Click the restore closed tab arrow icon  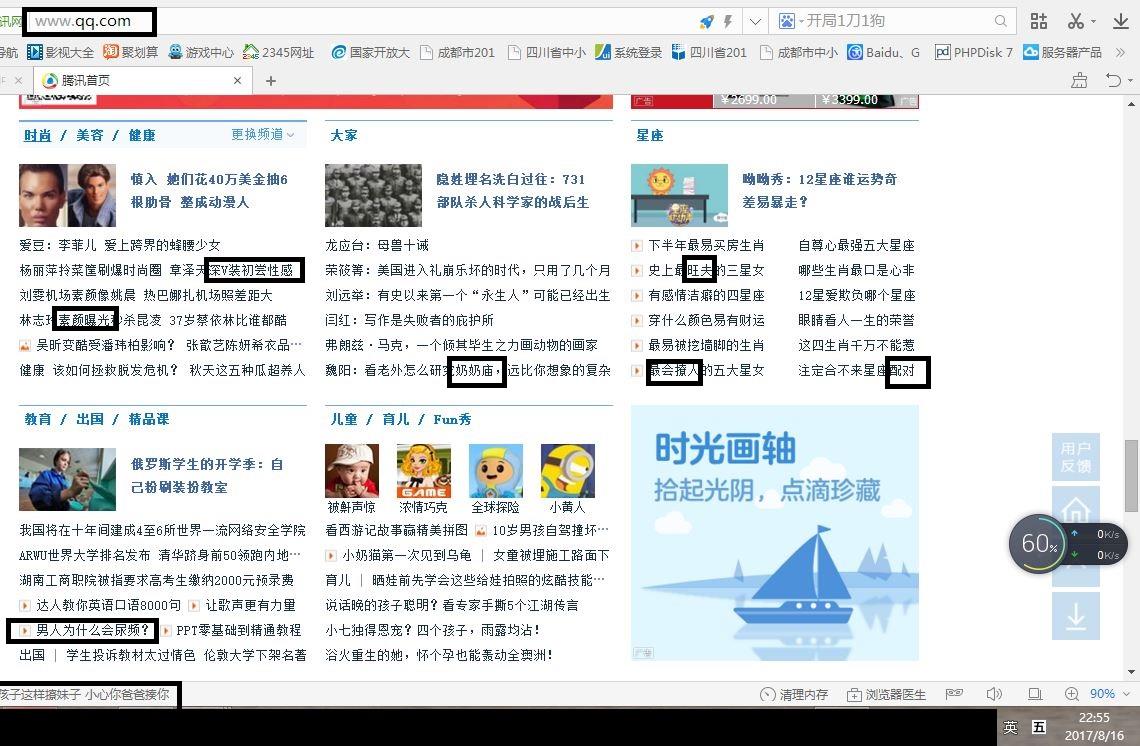click(x=1112, y=80)
